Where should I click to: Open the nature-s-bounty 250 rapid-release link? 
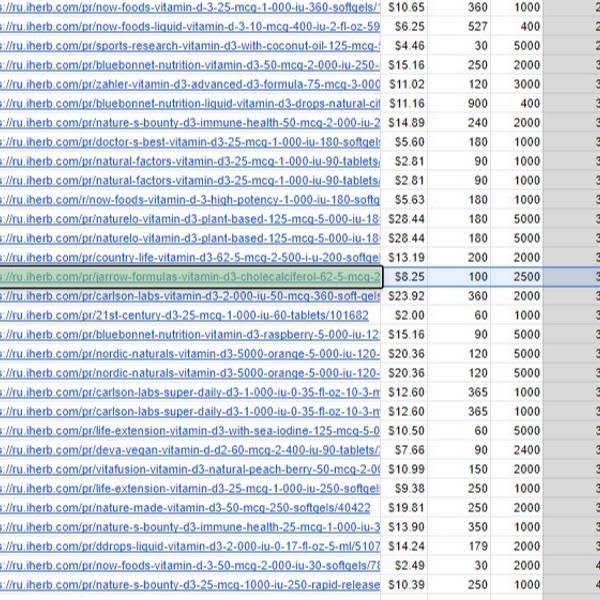point(190,585)
